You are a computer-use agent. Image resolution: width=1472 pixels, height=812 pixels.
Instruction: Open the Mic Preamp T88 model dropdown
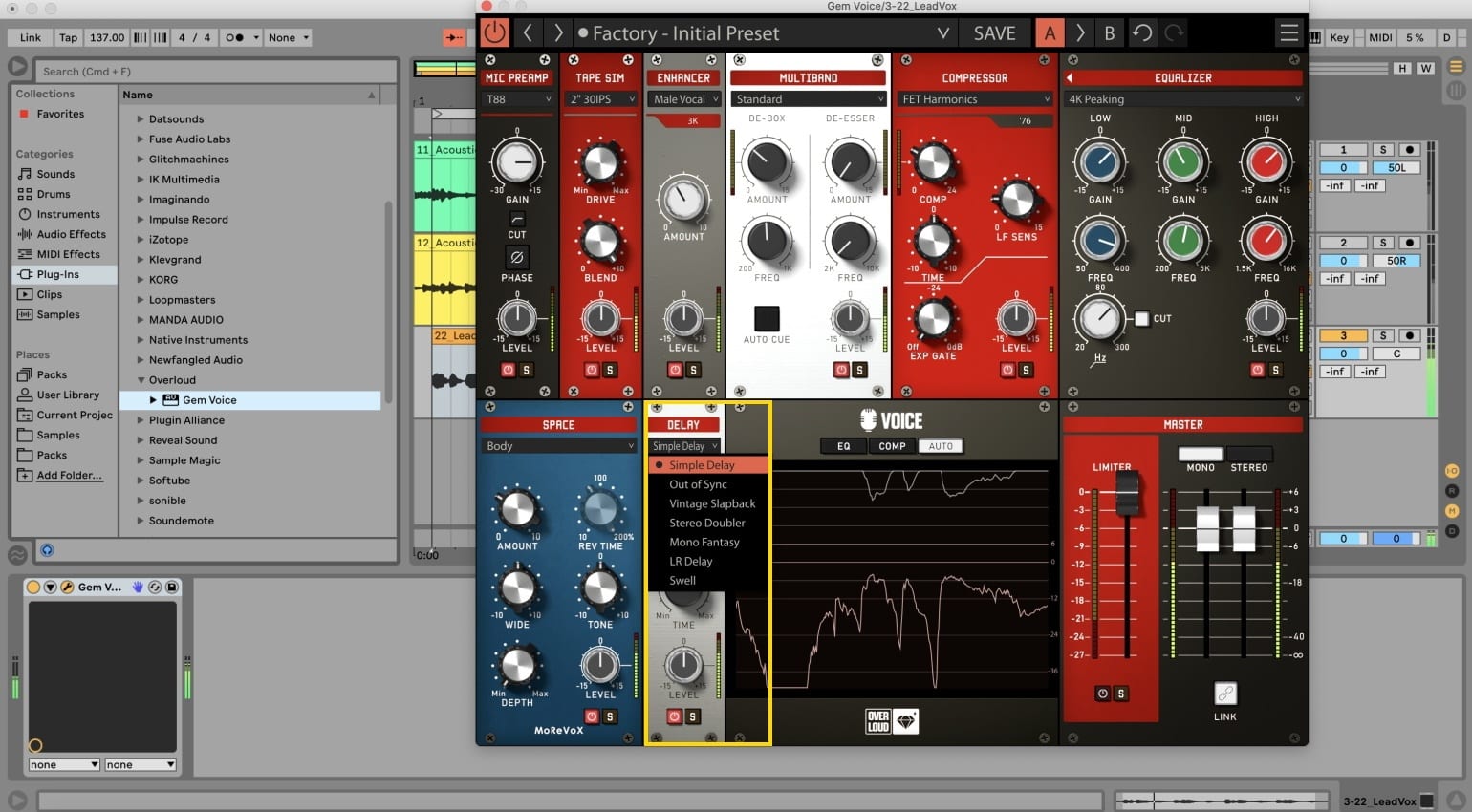(x=517, y=99)
